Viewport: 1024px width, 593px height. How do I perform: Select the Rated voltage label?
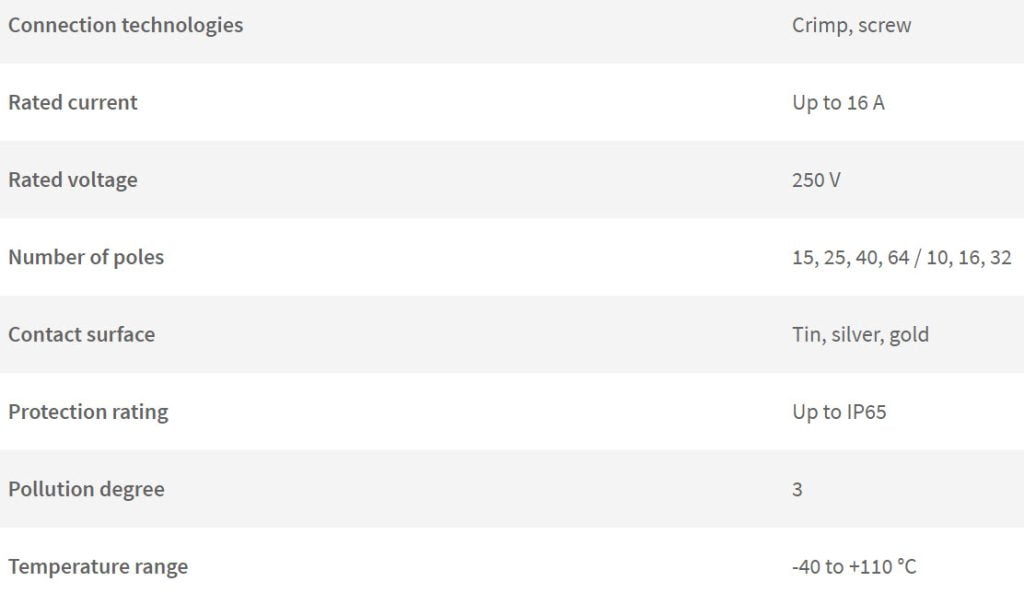pos(72,180)
